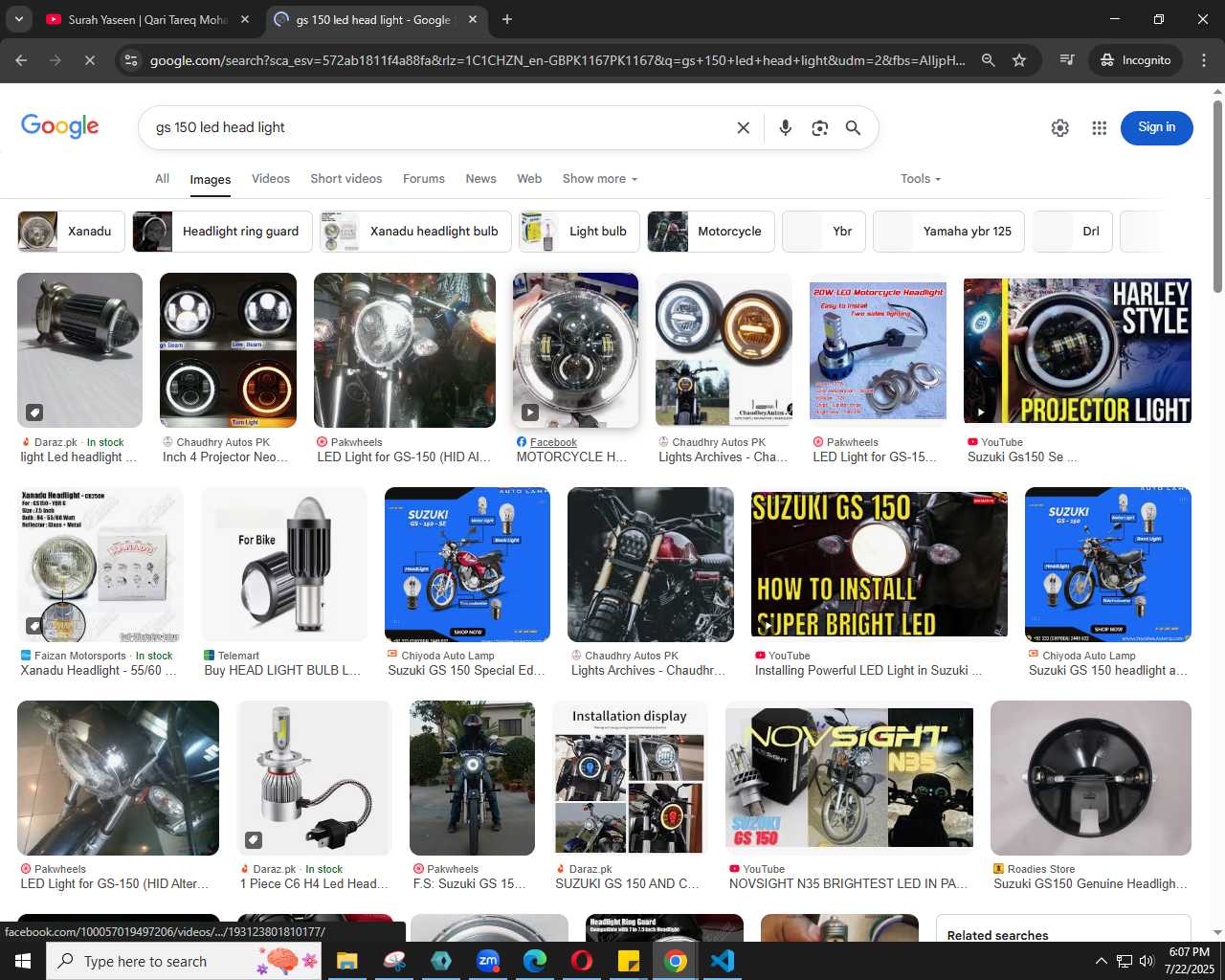Show hidden system tray icons

(1101, 961)
